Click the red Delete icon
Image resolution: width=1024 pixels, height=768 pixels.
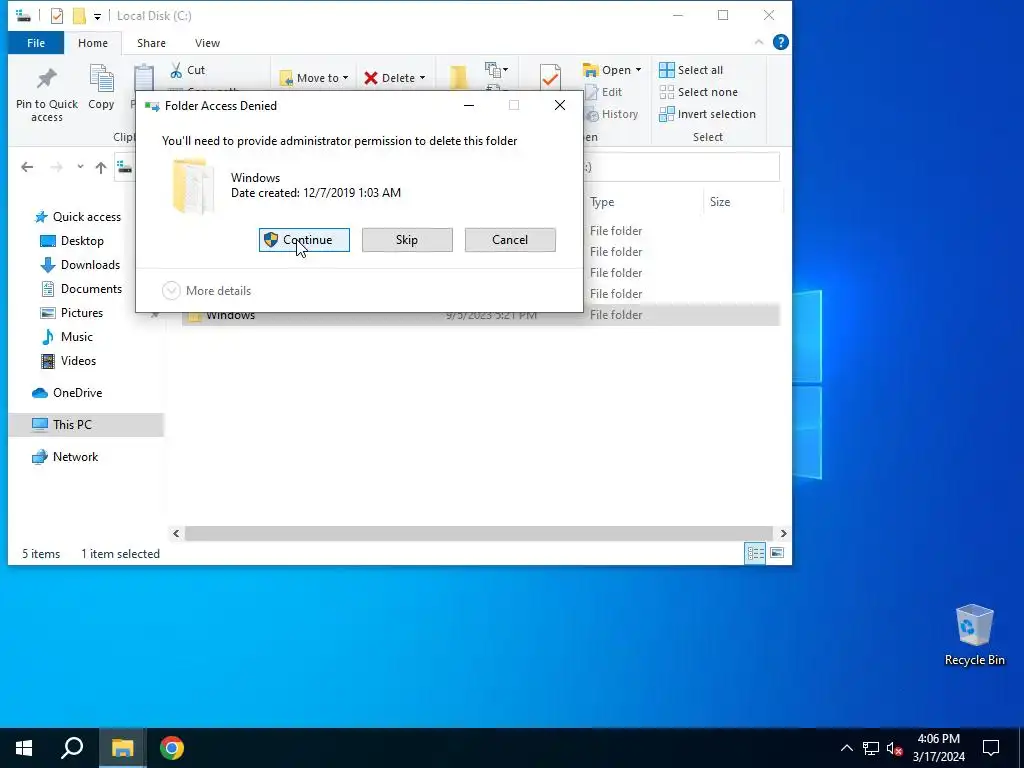[x=371, y=78]
